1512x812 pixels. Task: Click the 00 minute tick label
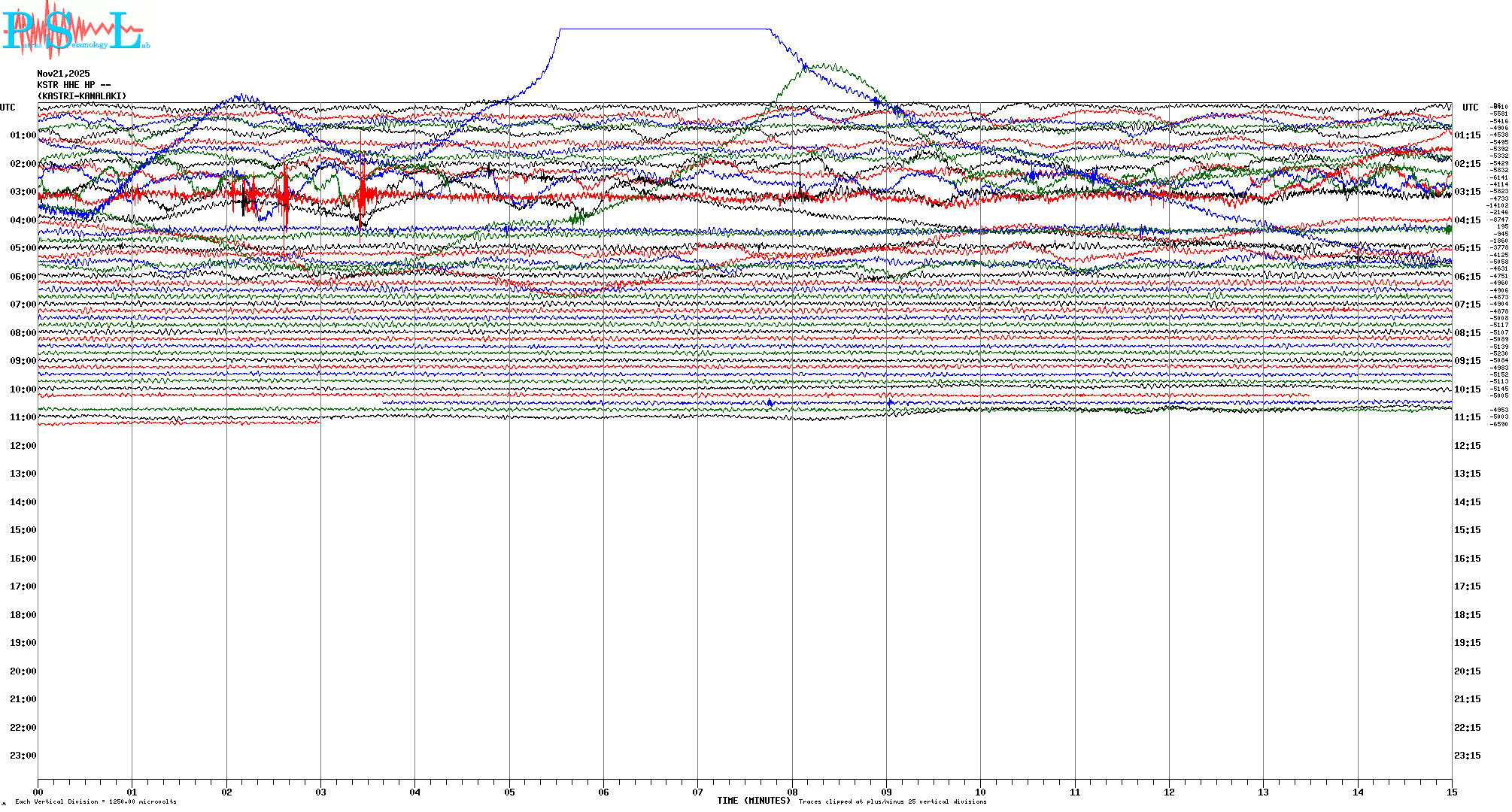[38, 792]
